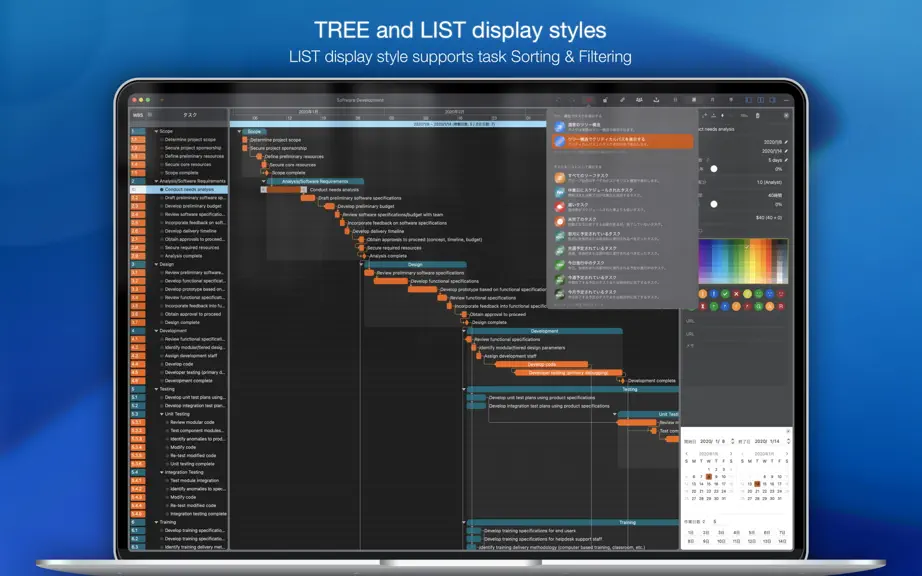Viewport: 922px width, 576px height.
Task: Click the link attachment icon in the toolbar
Action: click(x=622, y=100)
